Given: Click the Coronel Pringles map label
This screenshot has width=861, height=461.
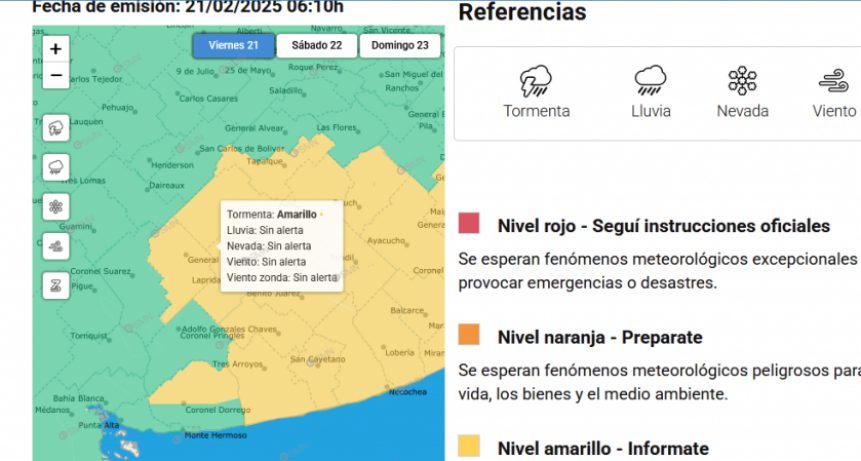Looking at the screenshot, I should coord(212,335).
